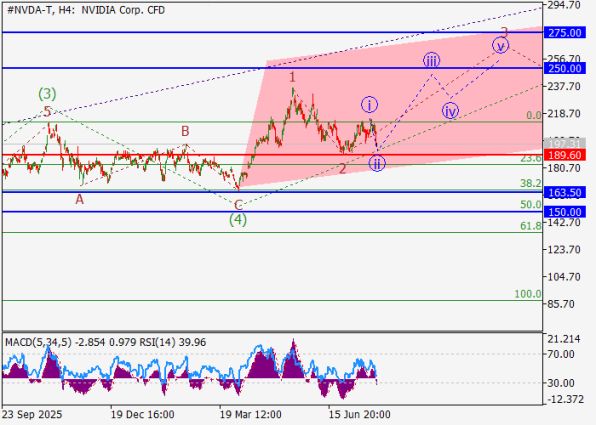Click the green (3) wave label

[47, 93]
